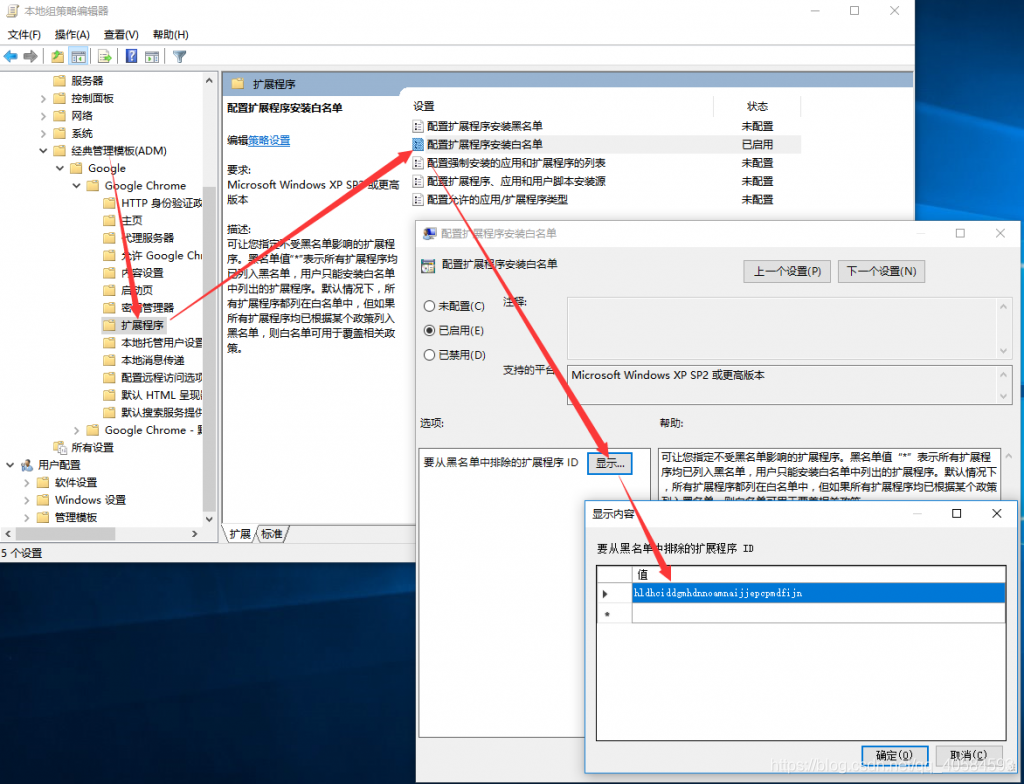
Task: Click the gray forward arrow toolbar icon
Action: pyautogui.click(x=30, y=57)
